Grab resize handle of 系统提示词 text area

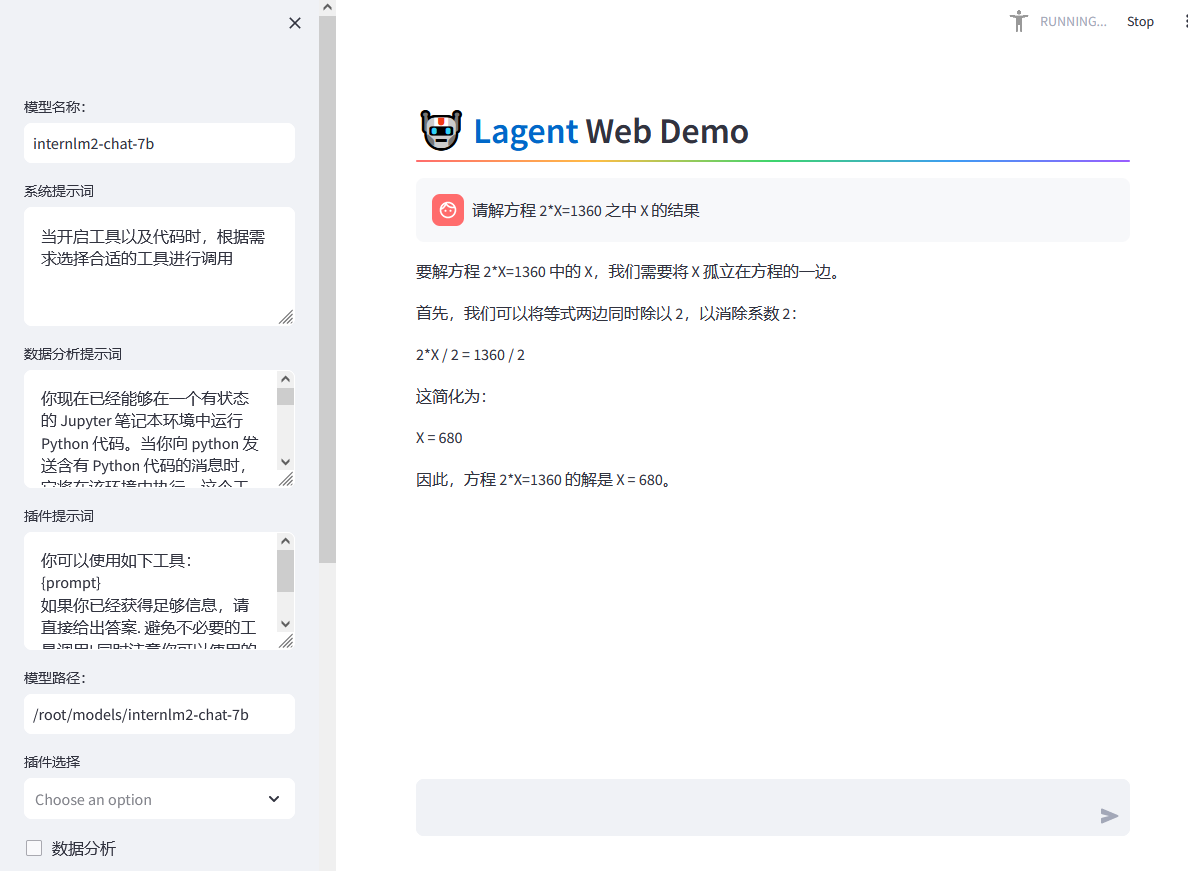click(286, 317)
